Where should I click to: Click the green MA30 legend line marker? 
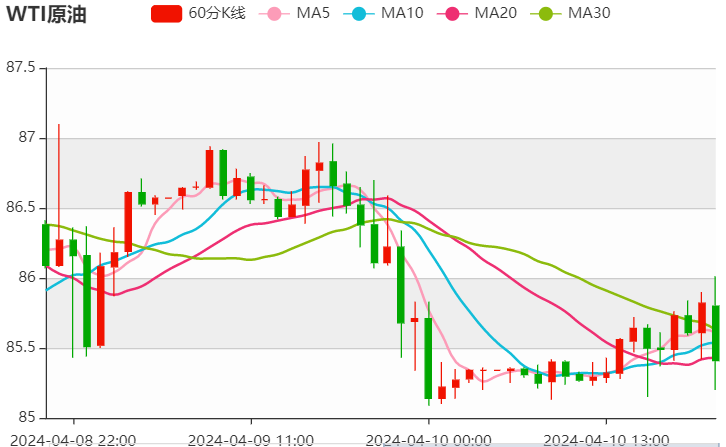[x=552, y=14]
